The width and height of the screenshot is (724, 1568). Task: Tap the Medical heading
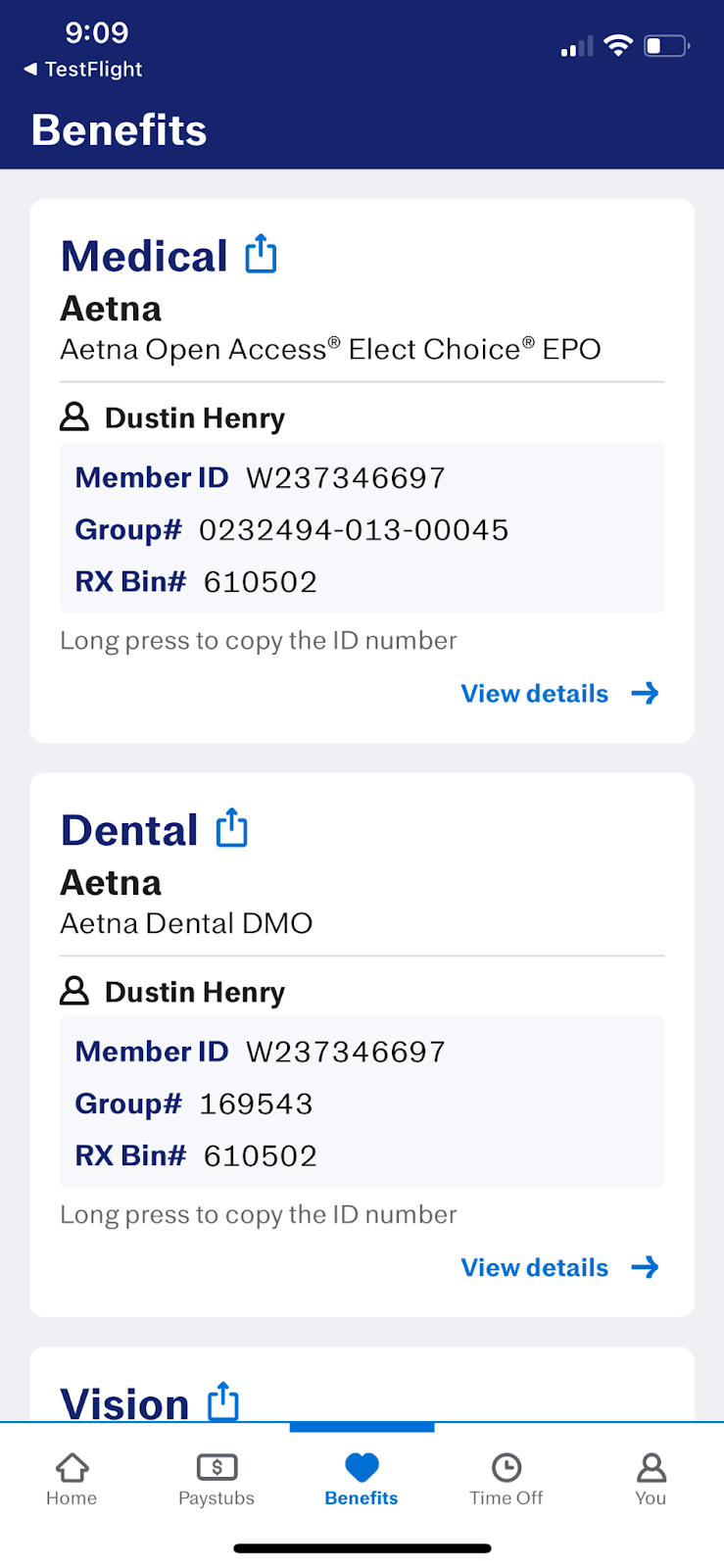point(144,257)
